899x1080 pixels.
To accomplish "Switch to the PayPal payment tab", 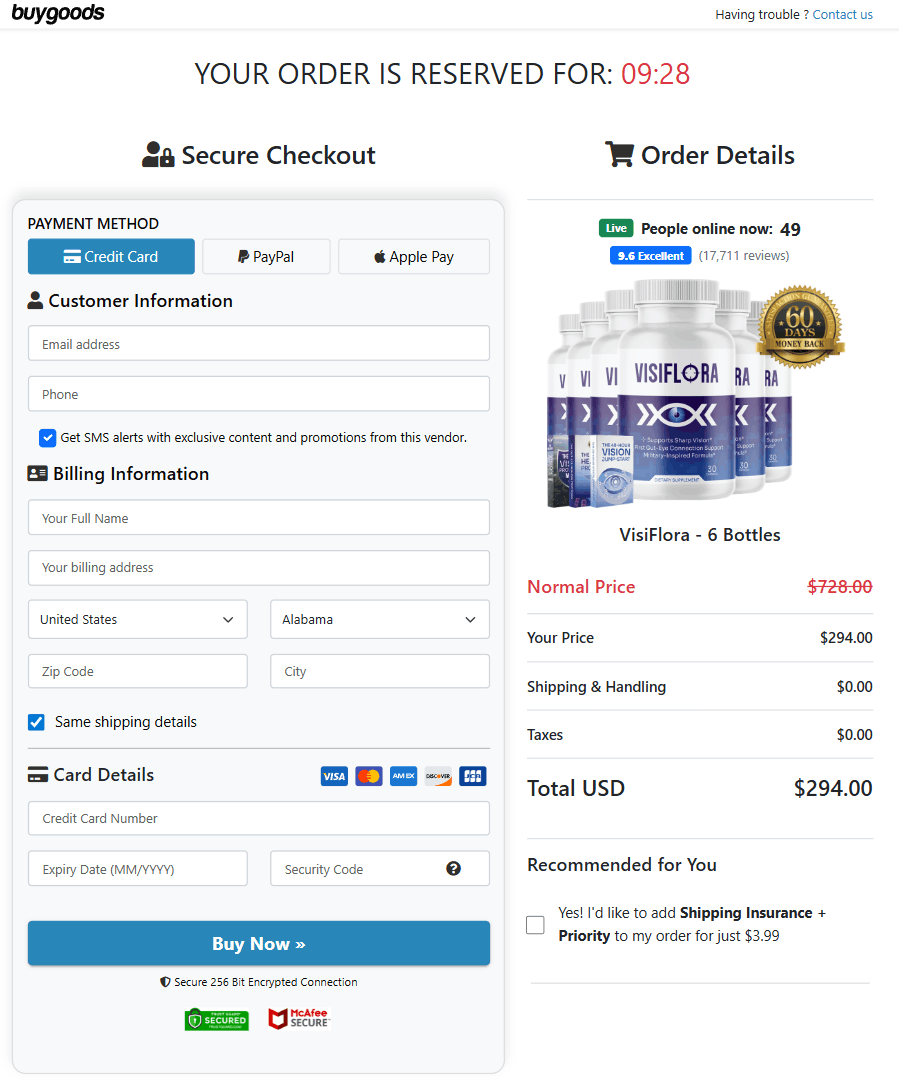I will click(266, 256).
